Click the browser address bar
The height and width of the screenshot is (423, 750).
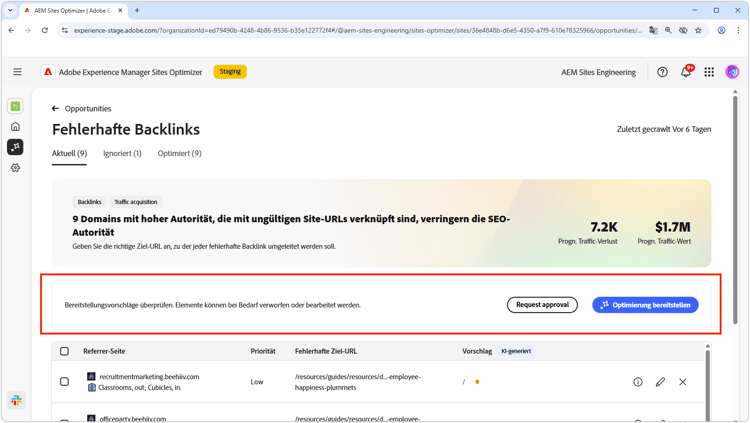click(357, 30)
